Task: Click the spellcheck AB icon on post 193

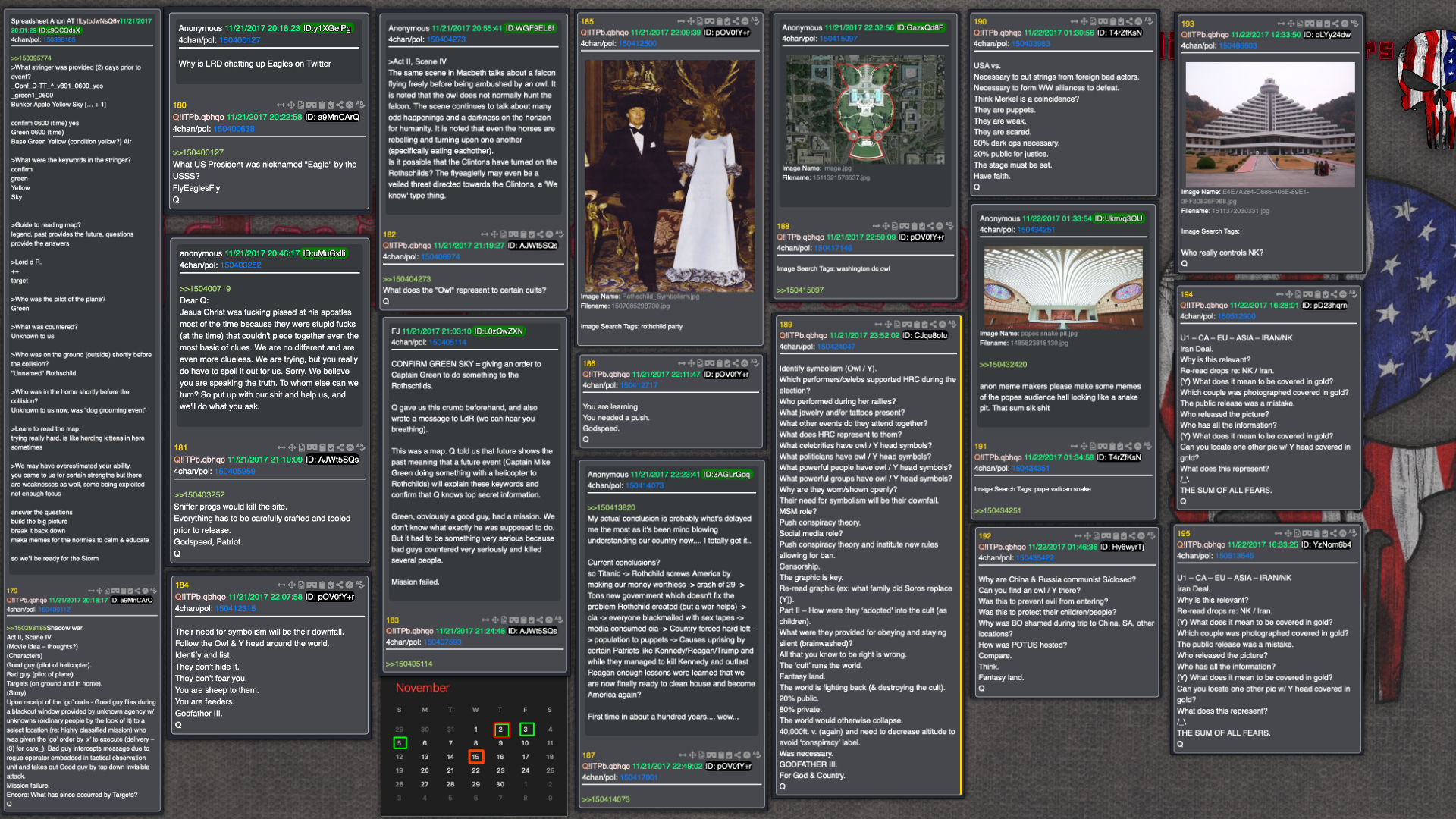Action: 1354,24
